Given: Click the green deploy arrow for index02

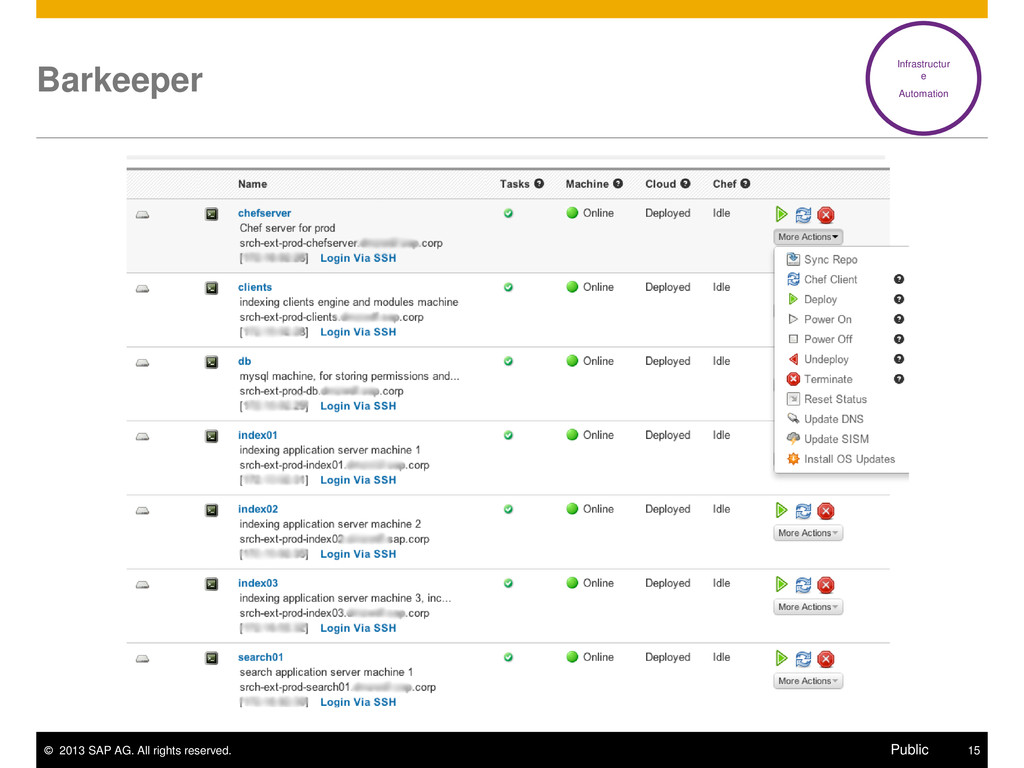Looking at the screenshot, I should coord(781,510).
